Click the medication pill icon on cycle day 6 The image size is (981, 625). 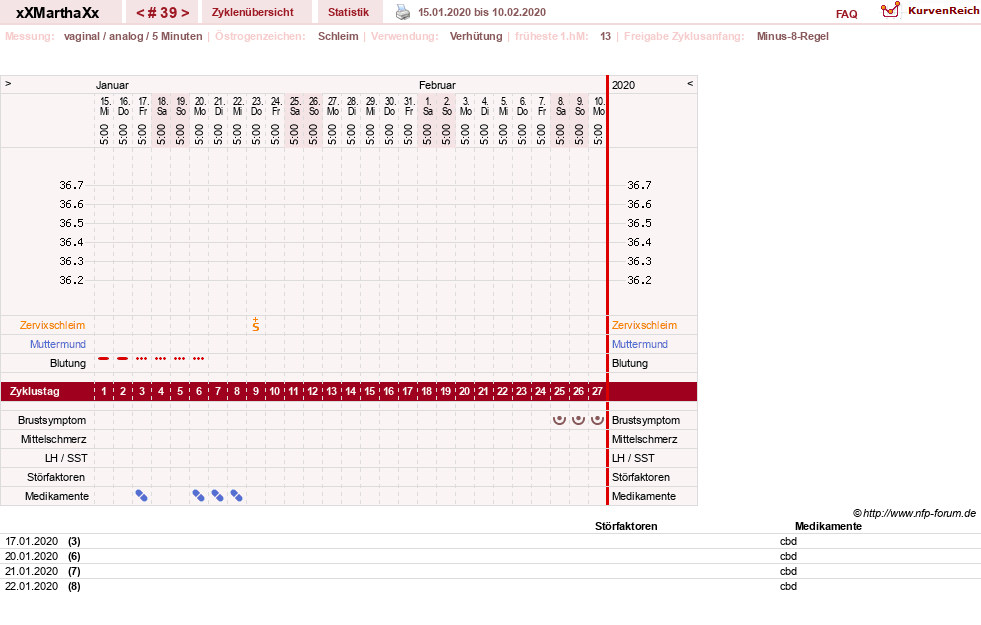(x=198, y=495)
